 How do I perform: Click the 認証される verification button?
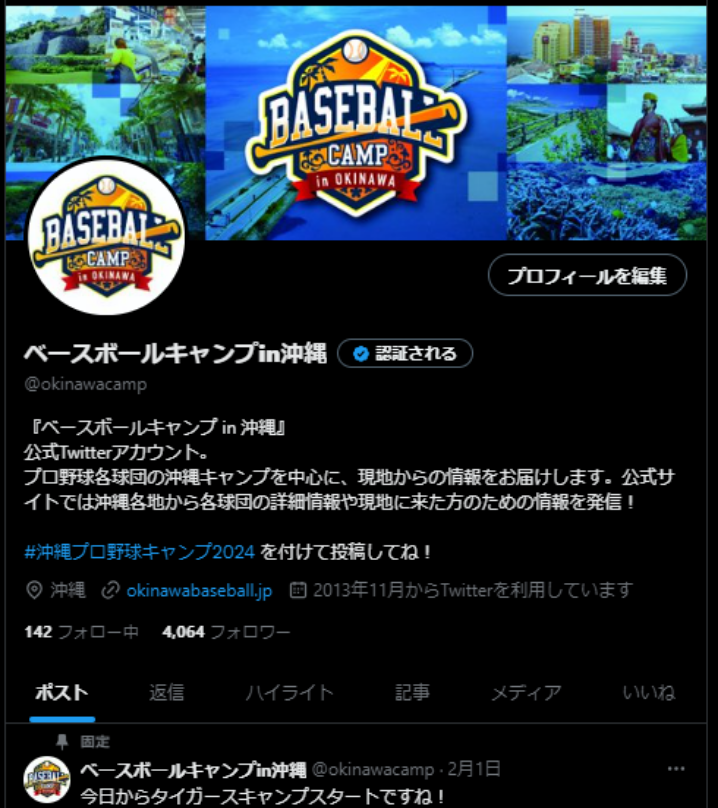coord(405,354)
